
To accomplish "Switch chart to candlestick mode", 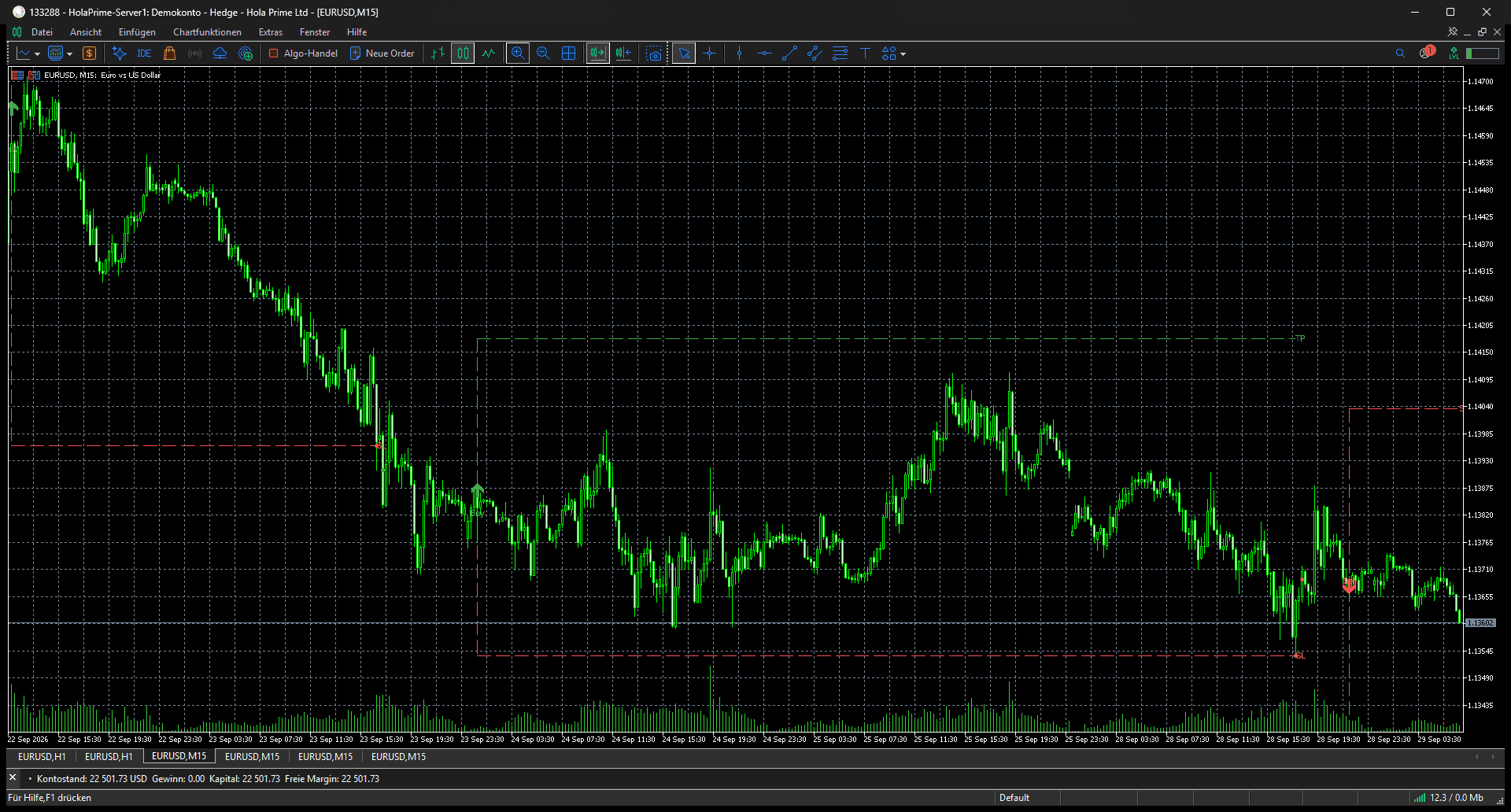I will pyautogui.click(x=463, y=54).
